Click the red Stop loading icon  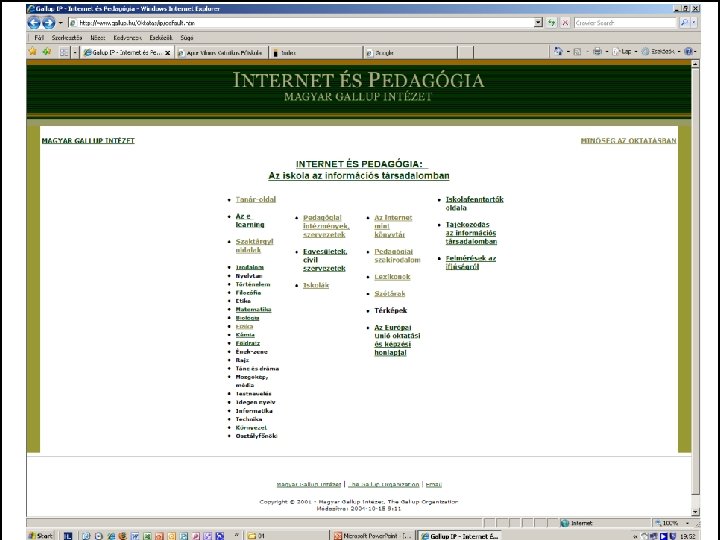click(565, 22)
